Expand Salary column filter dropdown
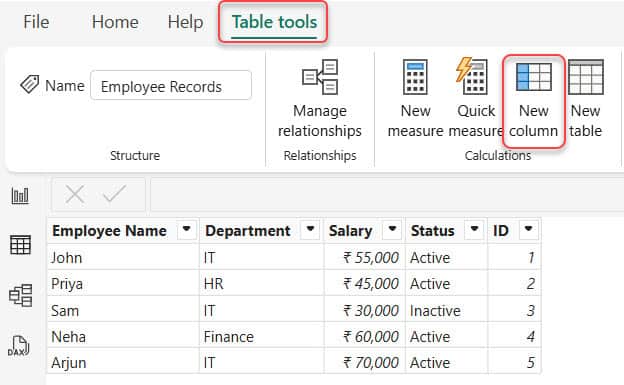Viewport: 624px width, 385px height. point(392,230)
